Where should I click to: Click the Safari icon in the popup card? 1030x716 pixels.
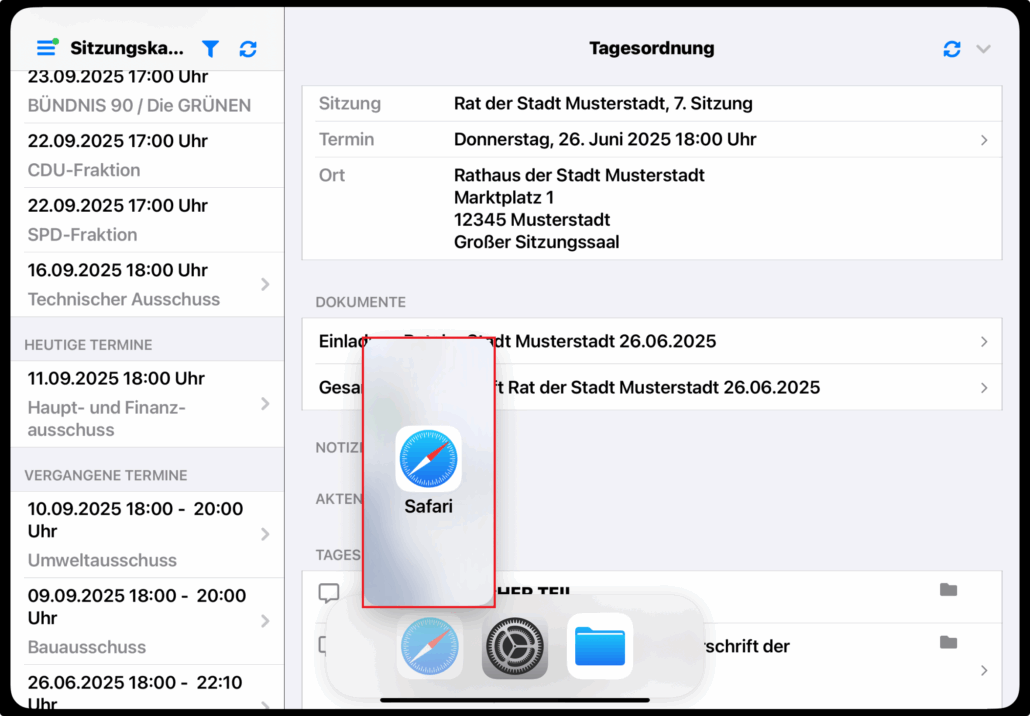coord(428,459)
